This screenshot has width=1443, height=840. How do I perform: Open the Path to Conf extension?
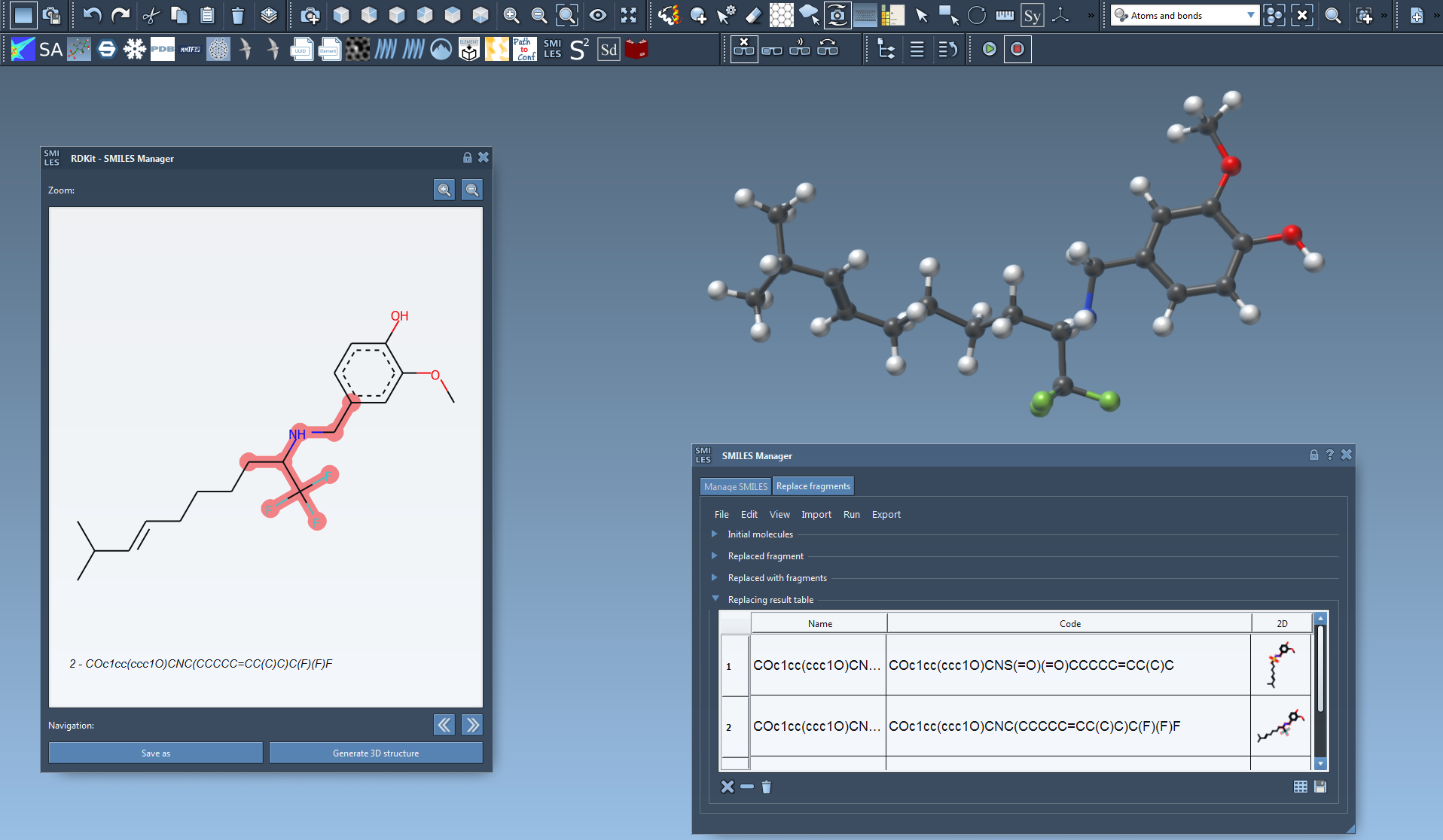click(524, 50)
